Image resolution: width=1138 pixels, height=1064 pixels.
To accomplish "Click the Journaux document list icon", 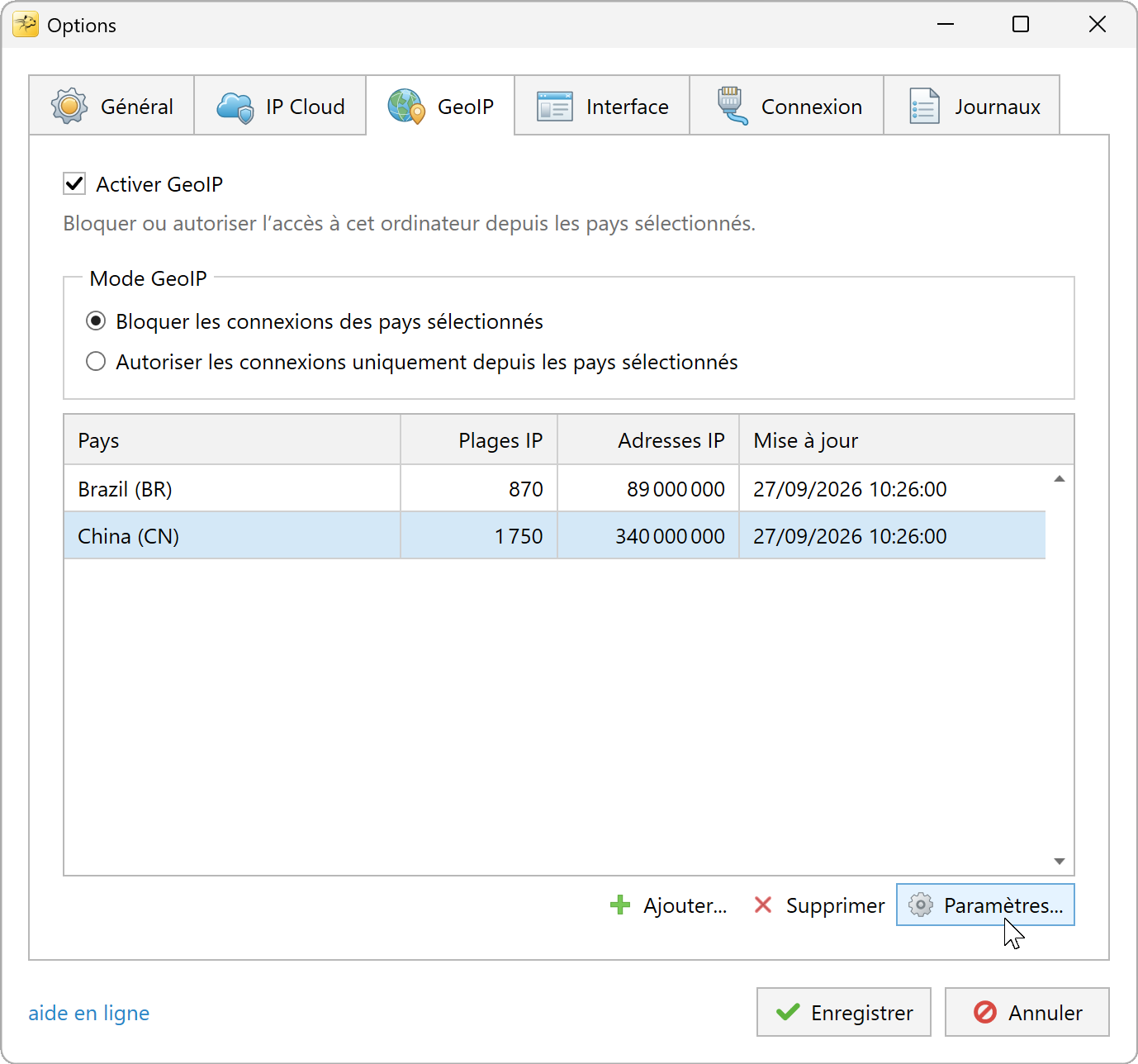I will (x=924, y=107).
